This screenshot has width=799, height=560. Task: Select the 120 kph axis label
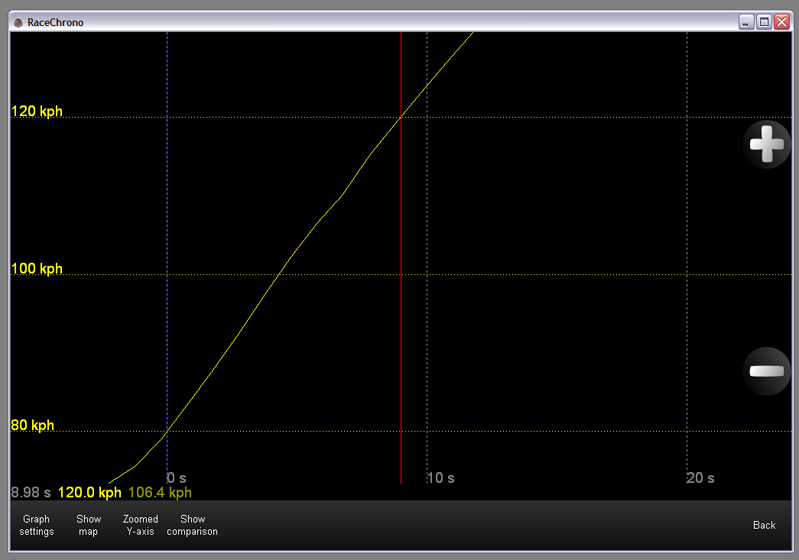[36, 112]
